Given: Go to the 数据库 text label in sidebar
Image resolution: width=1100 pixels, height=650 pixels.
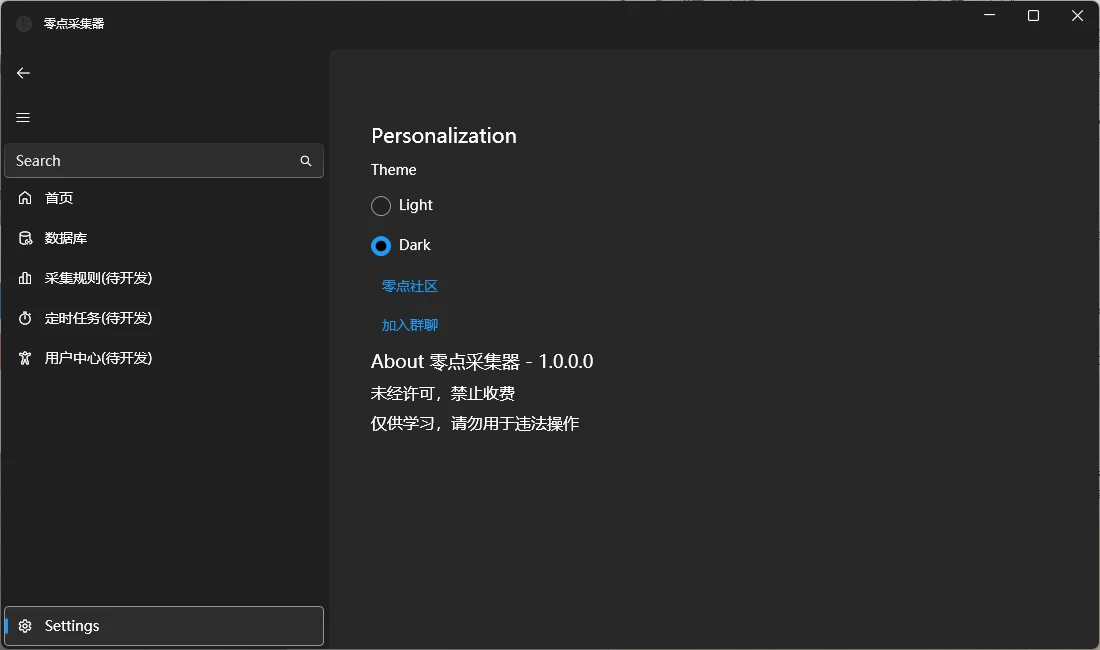Looking at the screenshot, I should click(66, 238).
